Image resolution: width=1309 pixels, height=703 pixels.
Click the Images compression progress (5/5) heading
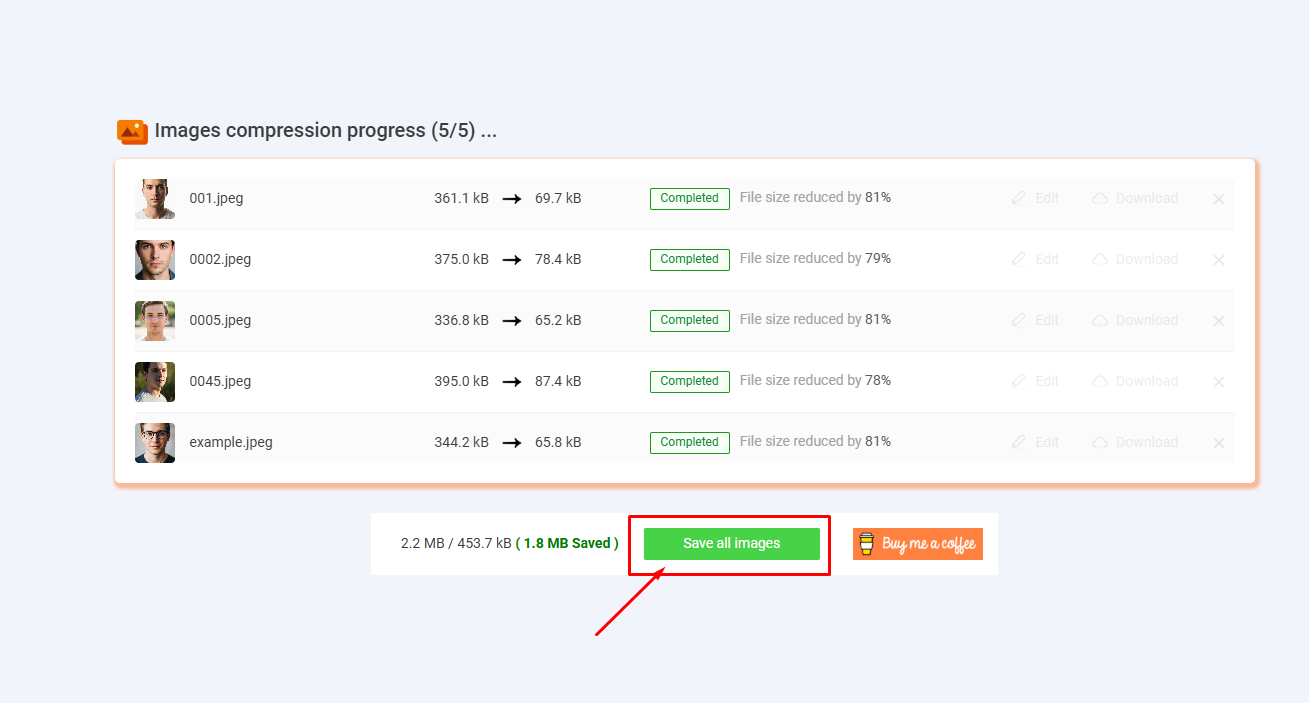click(326, 131)
